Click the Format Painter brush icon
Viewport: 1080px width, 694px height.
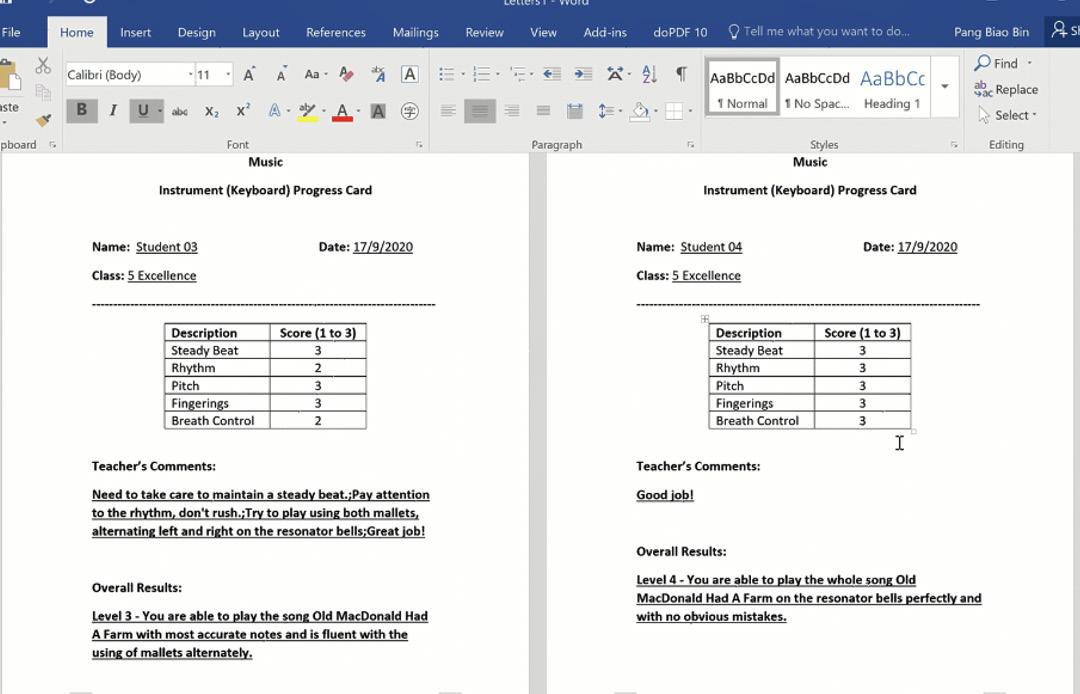(43, 120)
